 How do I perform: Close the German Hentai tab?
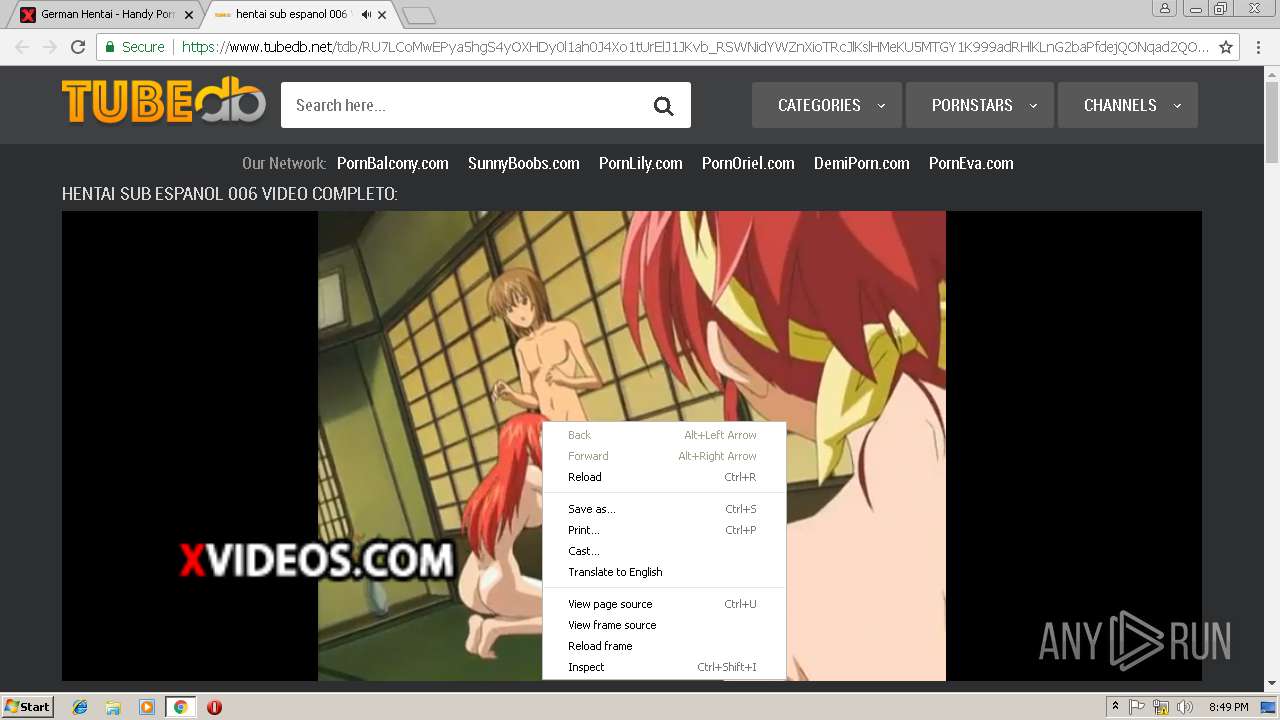[x=189, y=15]
